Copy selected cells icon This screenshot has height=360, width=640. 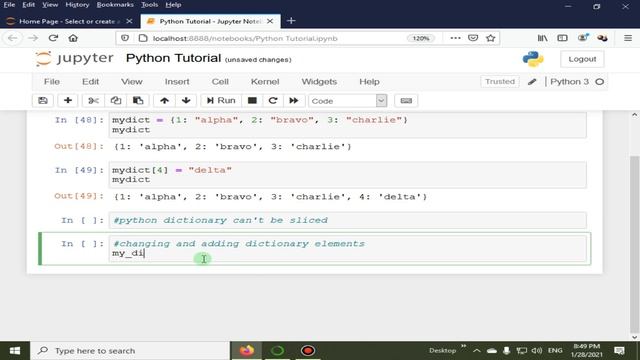tap(116, 101)
